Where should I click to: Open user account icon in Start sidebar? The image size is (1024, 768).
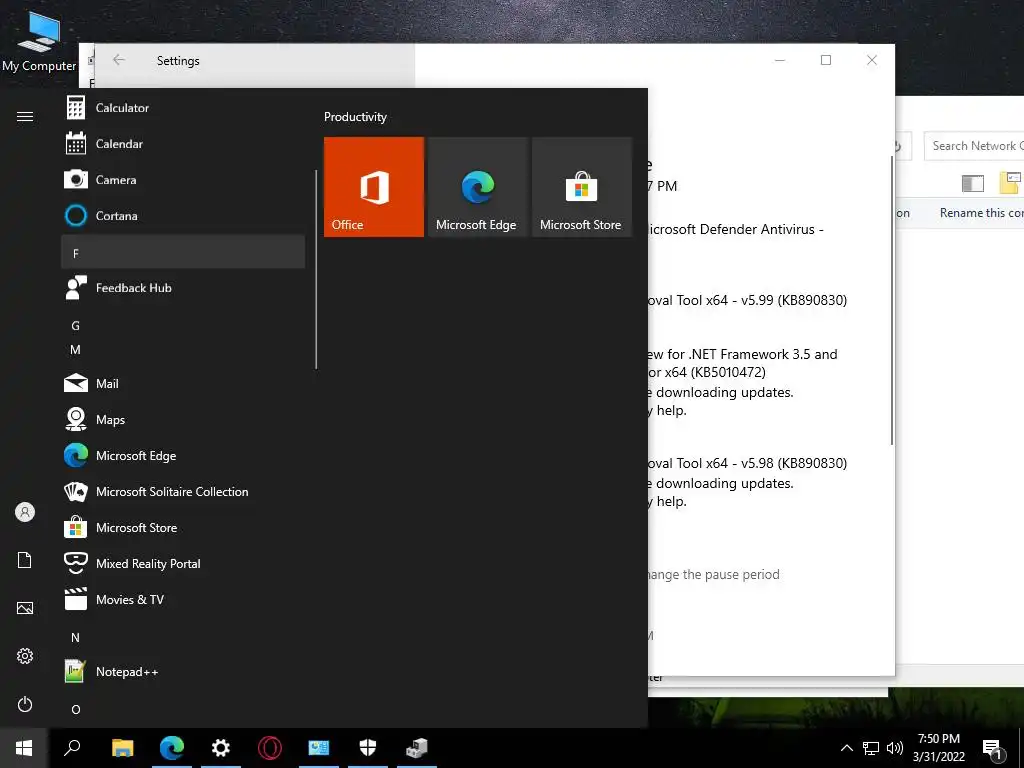coord(25,512)
